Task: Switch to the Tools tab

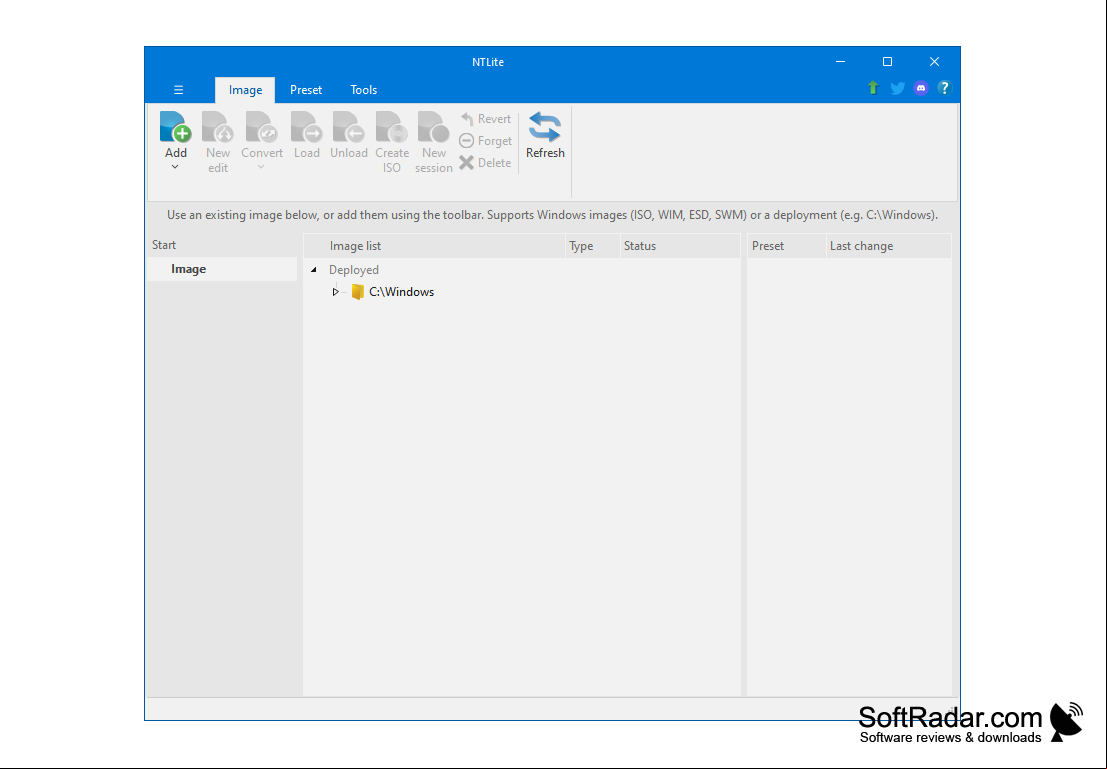Action: [x=364, y=90]
